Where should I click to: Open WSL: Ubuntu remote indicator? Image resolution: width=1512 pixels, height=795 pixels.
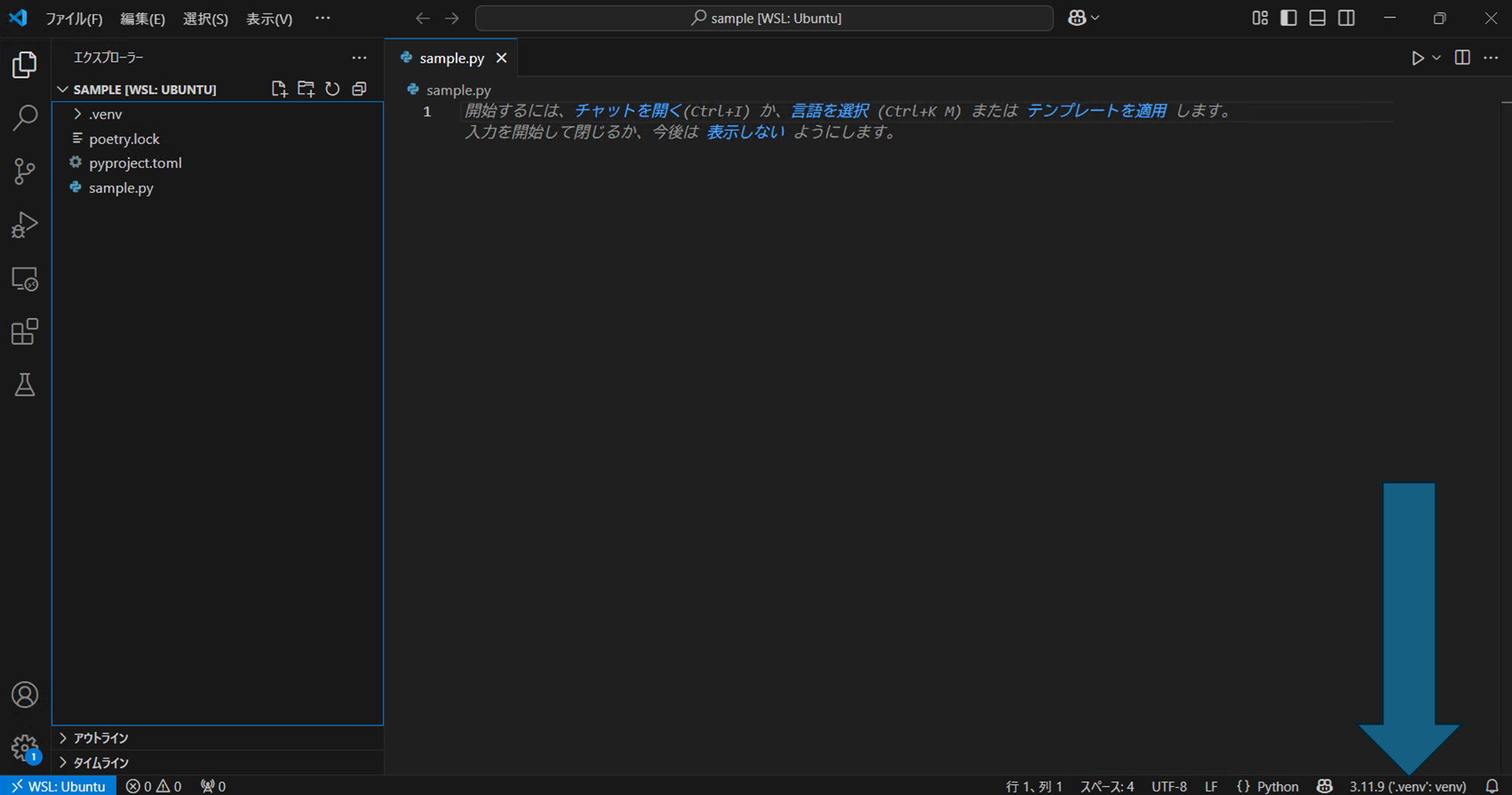(x=58, y=787)
